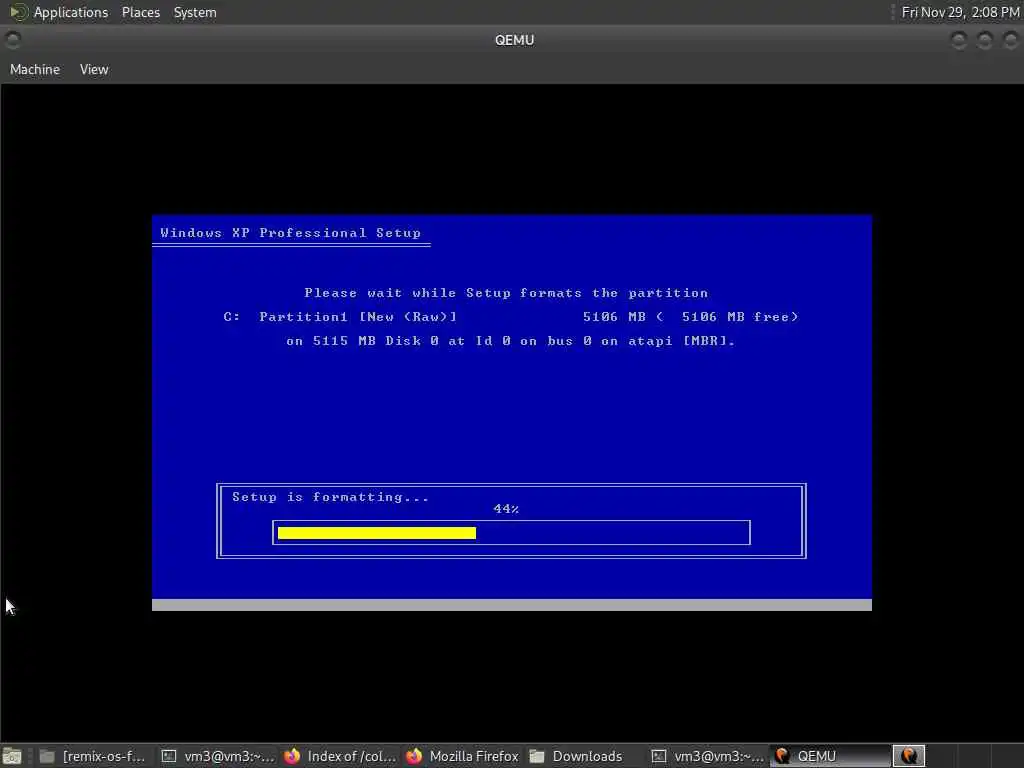Close the QEMU window

coord(1010,40)
